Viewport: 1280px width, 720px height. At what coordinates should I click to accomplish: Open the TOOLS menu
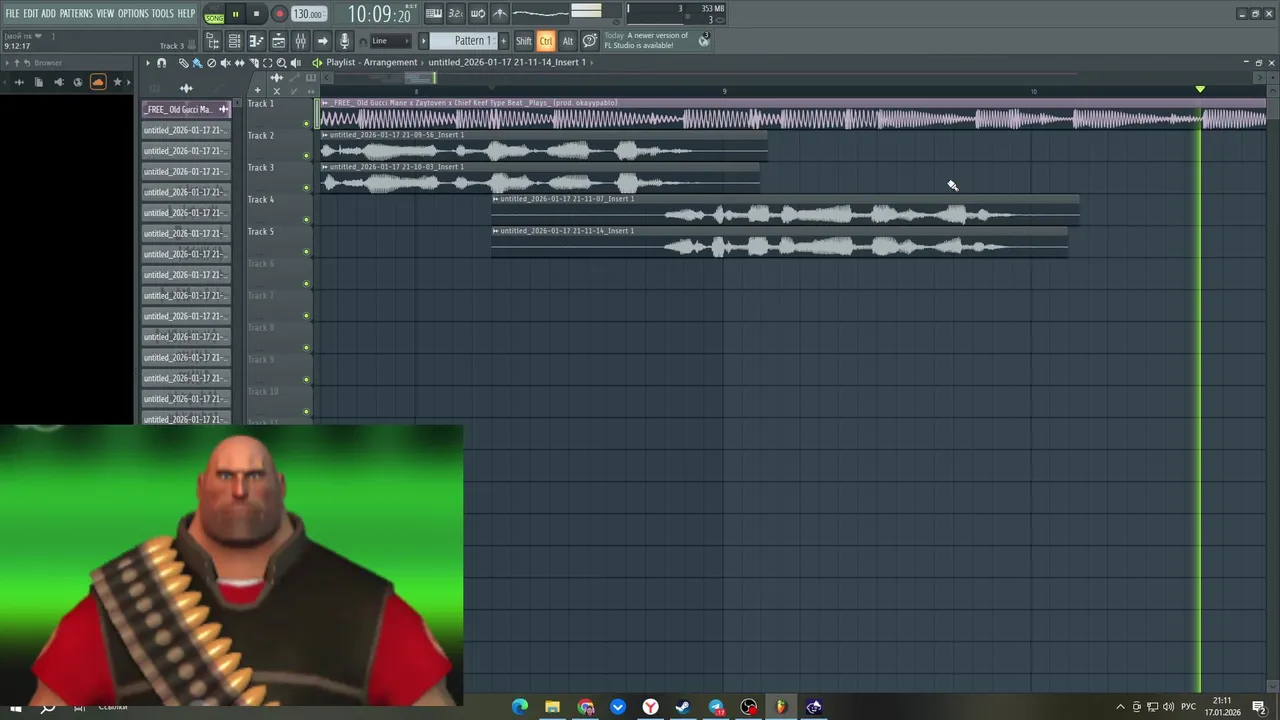162,13
